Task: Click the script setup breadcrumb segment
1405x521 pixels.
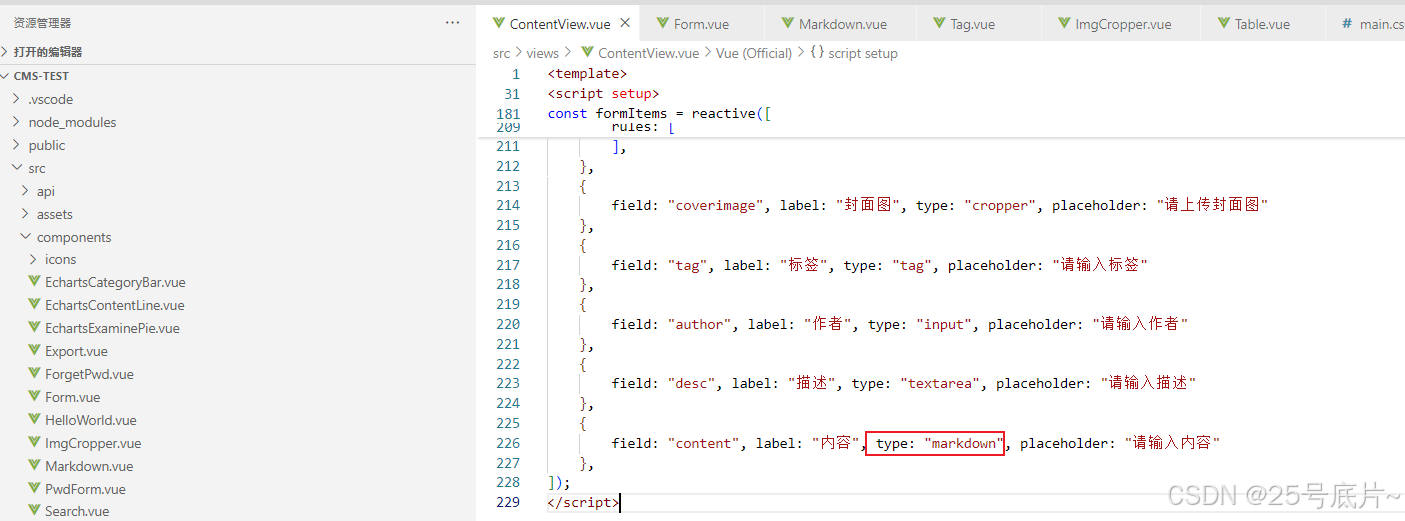Action: pyautogui.click(x=862, y=53)
